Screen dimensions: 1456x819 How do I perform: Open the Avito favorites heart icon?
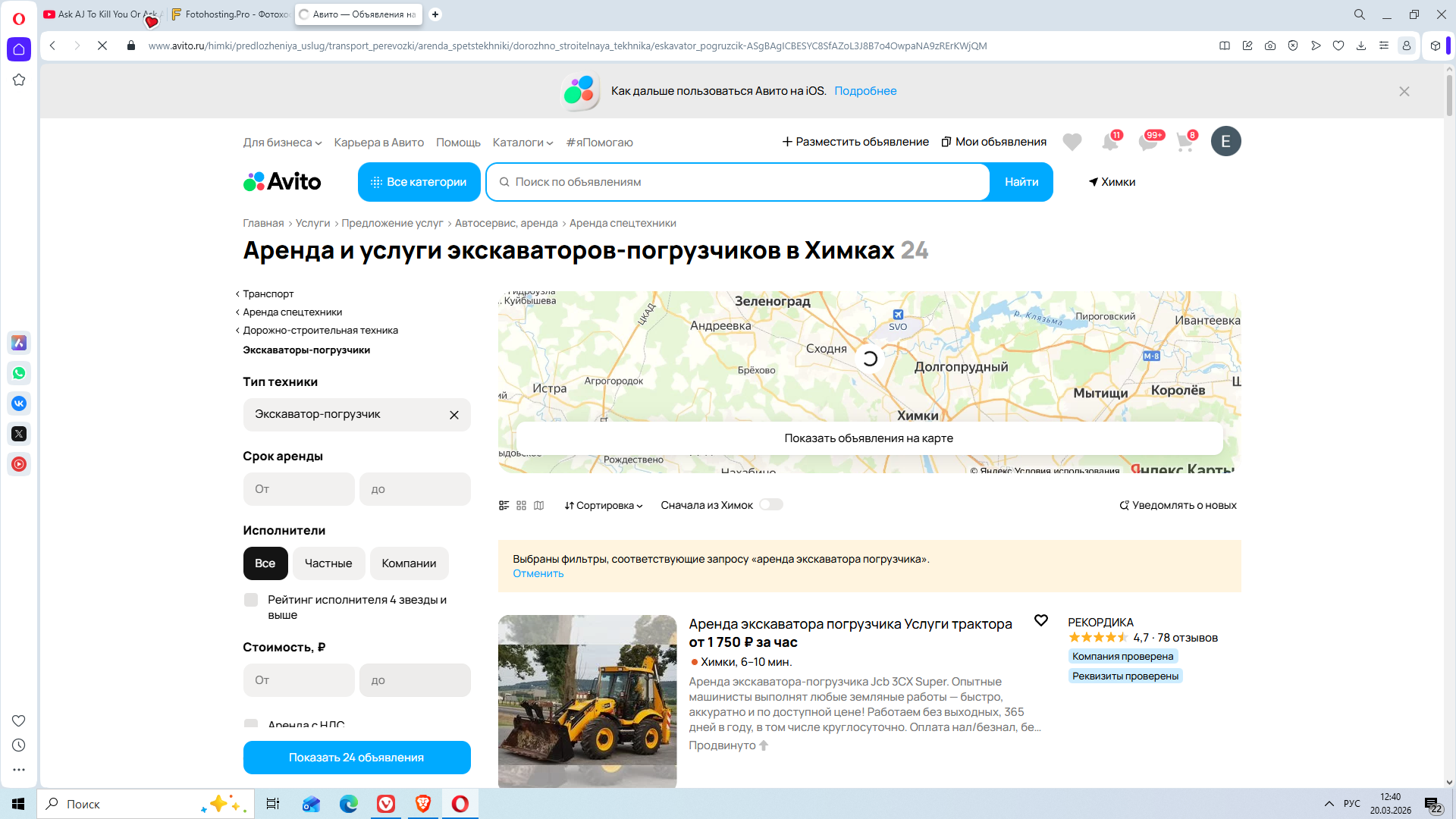(1072, 142)
